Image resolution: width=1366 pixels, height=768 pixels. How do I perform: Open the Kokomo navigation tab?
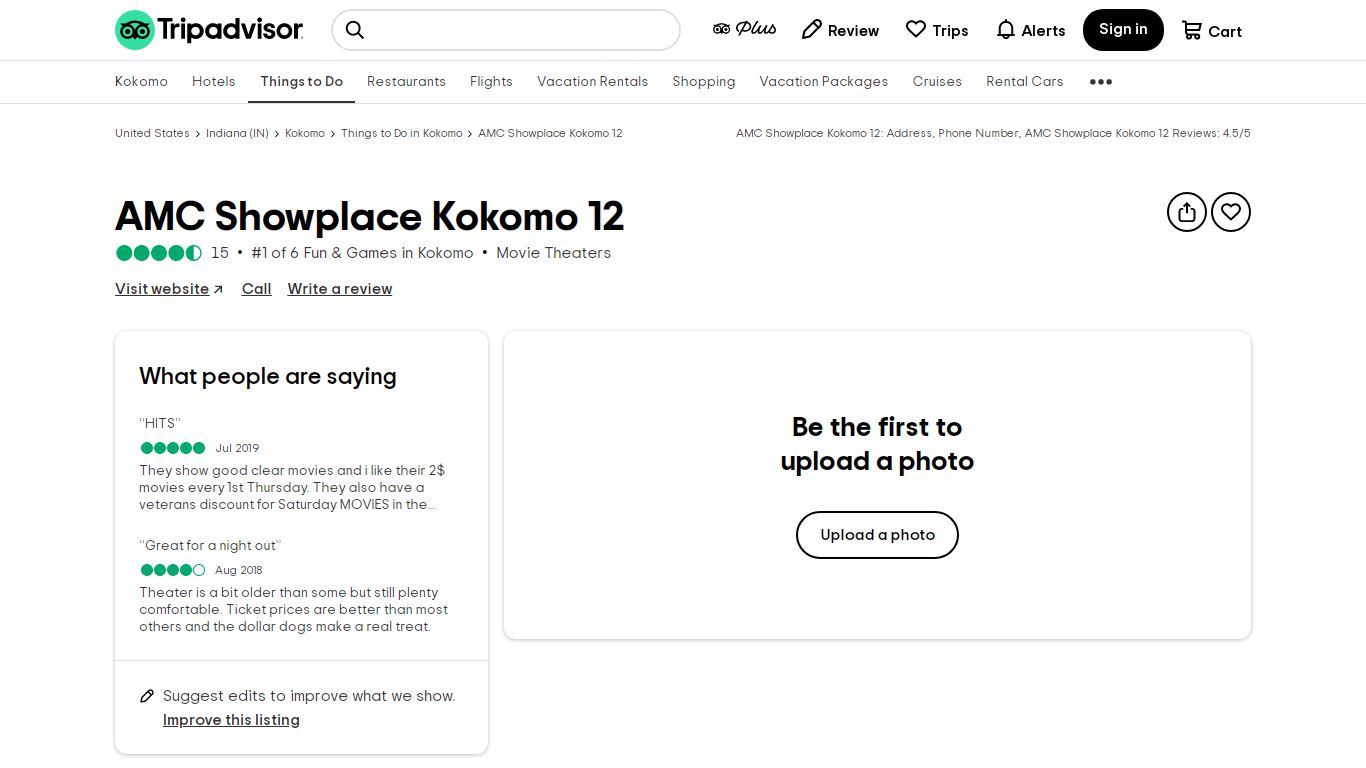pos(141,82)
